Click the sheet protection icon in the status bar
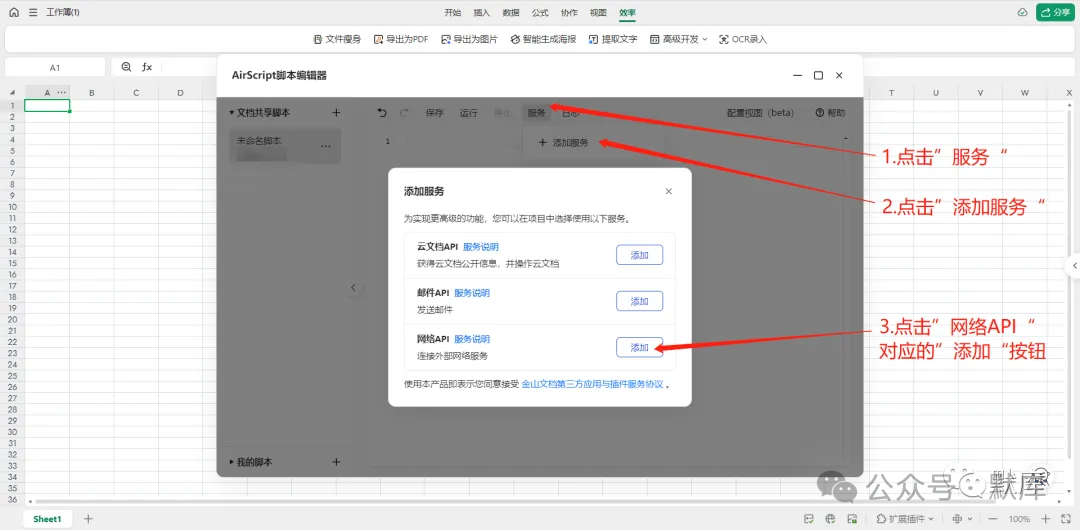The width and height of the screenshot is (1080, 530). tap(852, 519)
